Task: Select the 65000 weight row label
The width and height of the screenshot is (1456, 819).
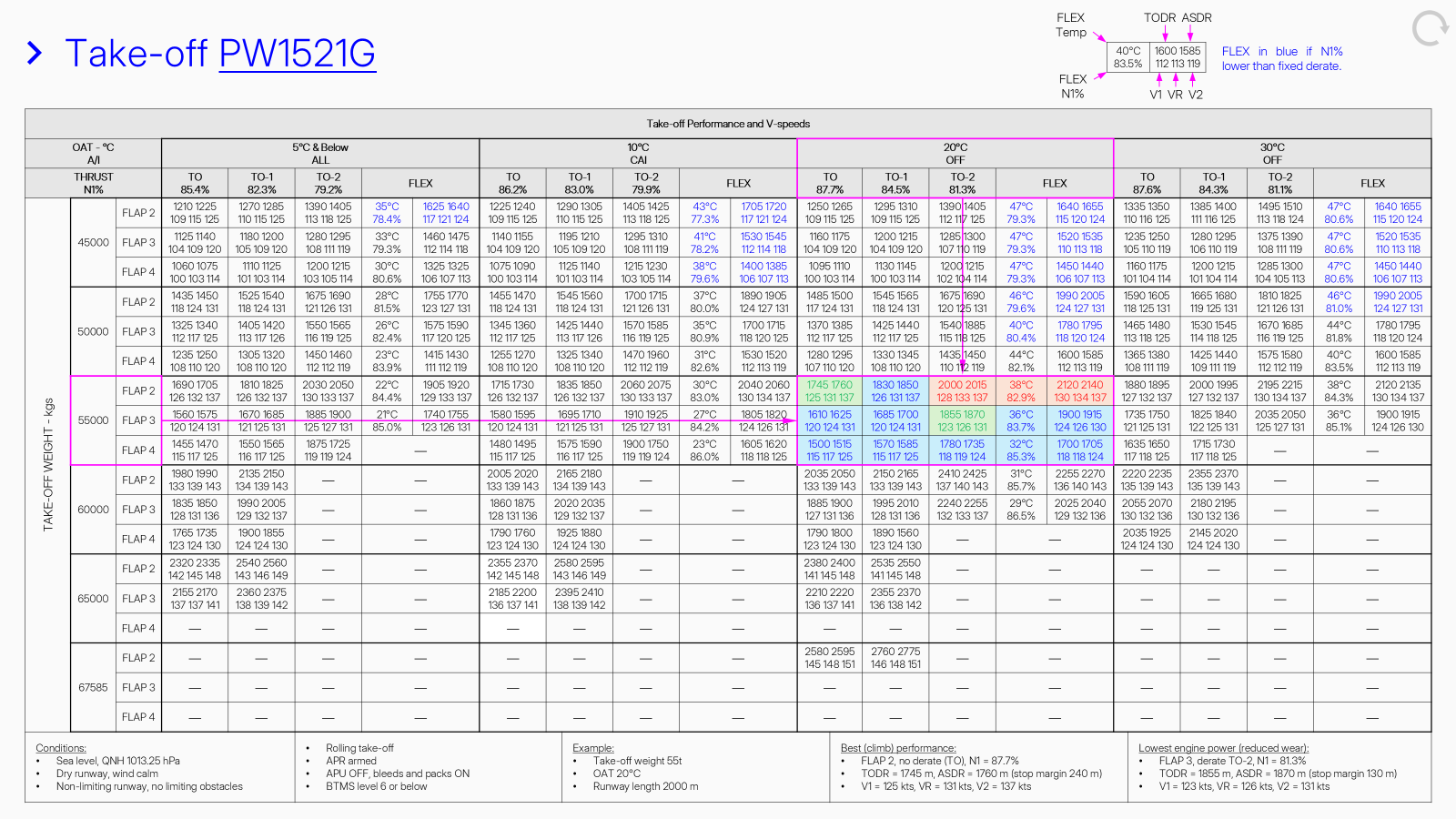Action: [x=94, y=599]
